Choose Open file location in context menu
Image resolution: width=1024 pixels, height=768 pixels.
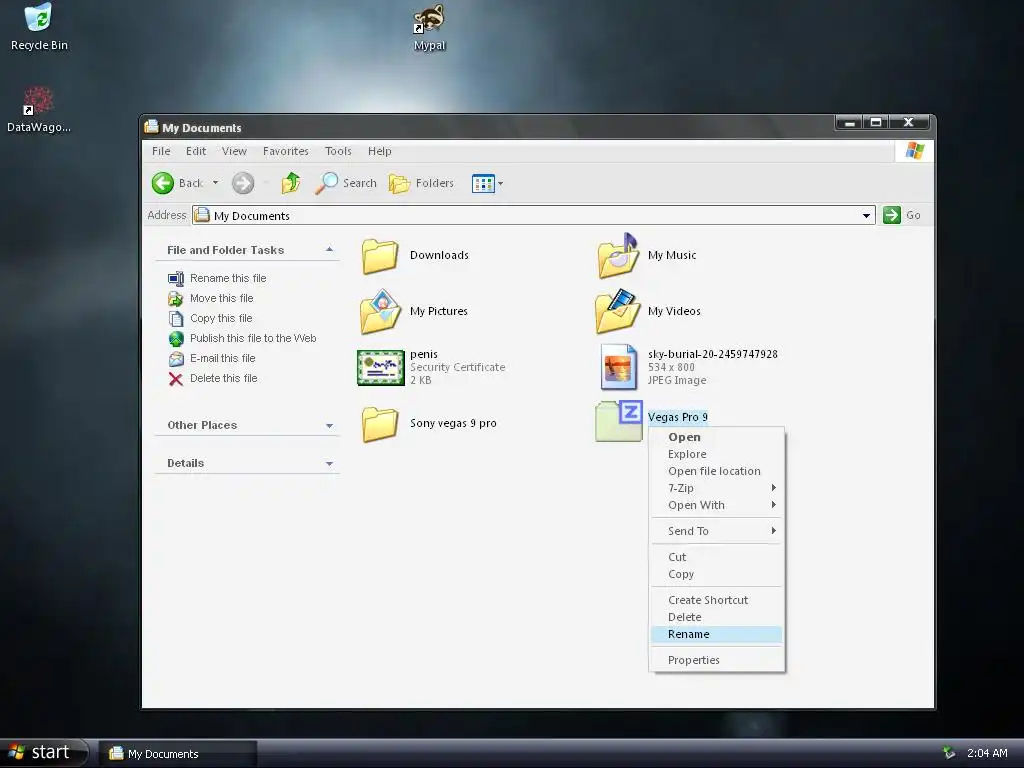point(716,471)
